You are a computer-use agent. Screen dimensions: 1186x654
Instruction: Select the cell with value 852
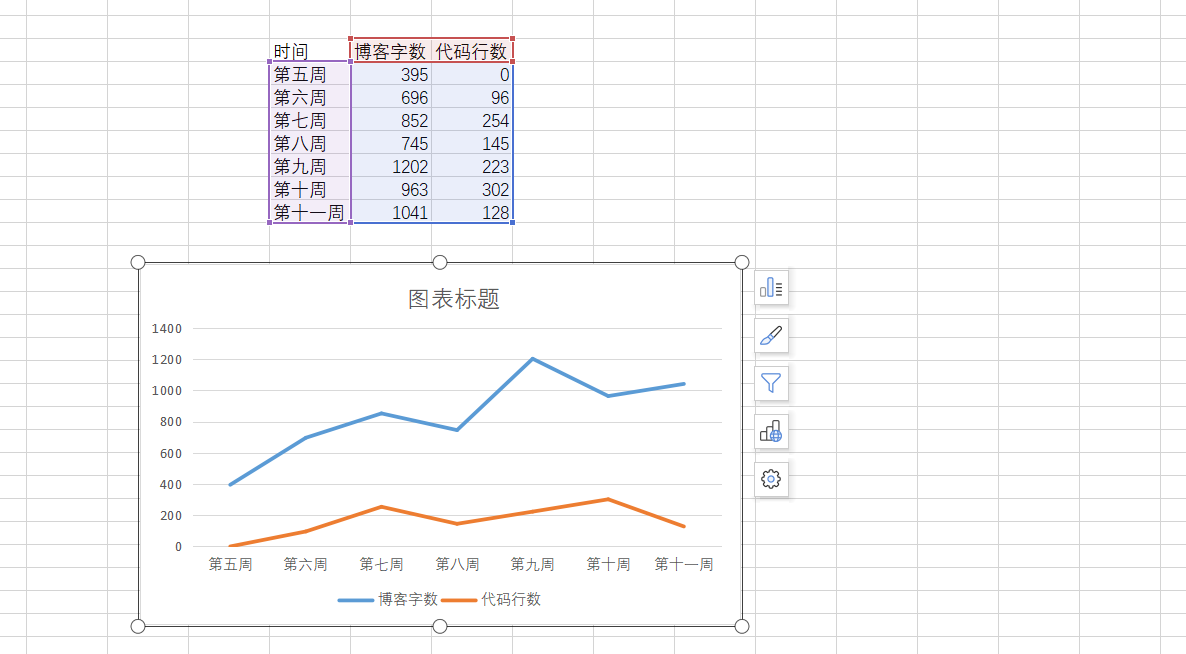click(390, 120)
